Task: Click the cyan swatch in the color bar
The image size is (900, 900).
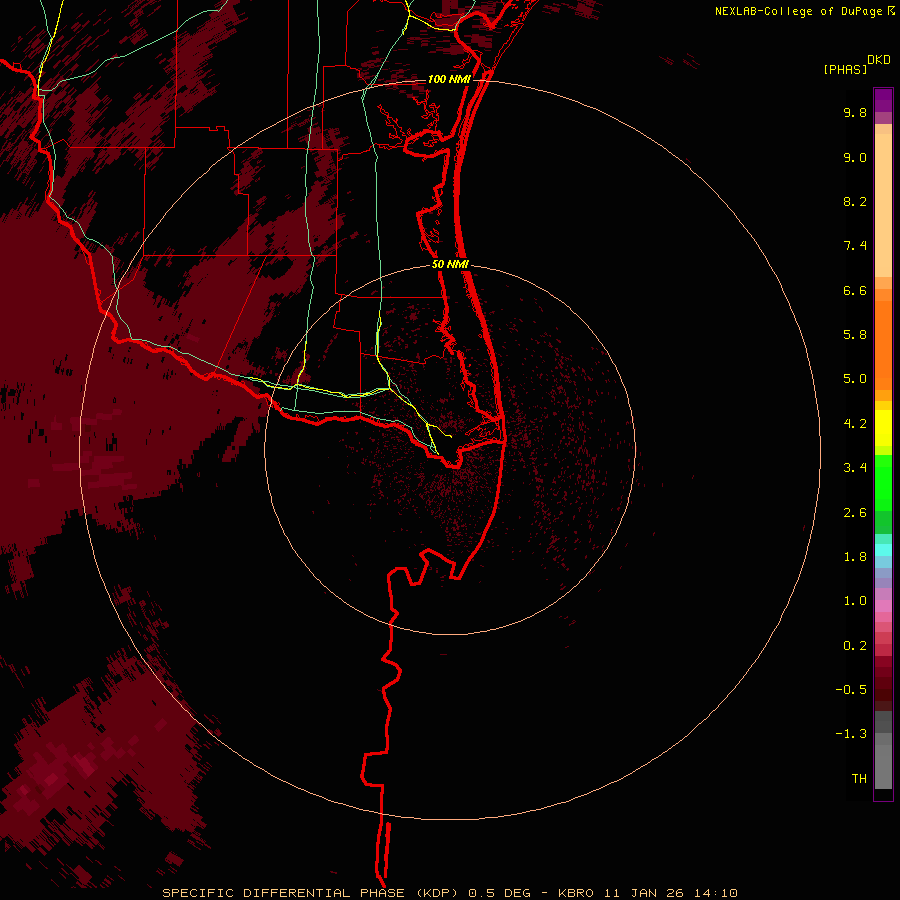Action: tap(883, 550)
